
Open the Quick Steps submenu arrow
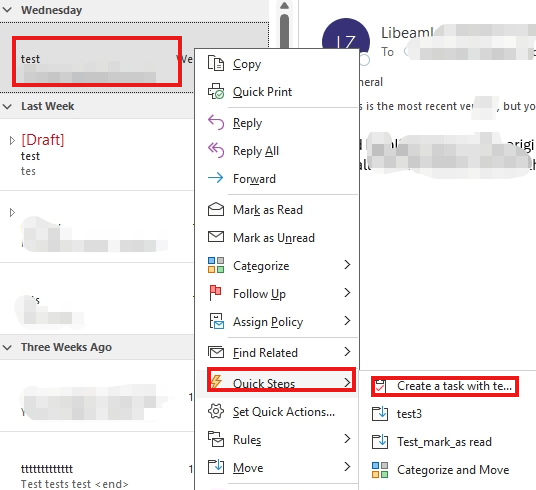(x=347, y=382)
